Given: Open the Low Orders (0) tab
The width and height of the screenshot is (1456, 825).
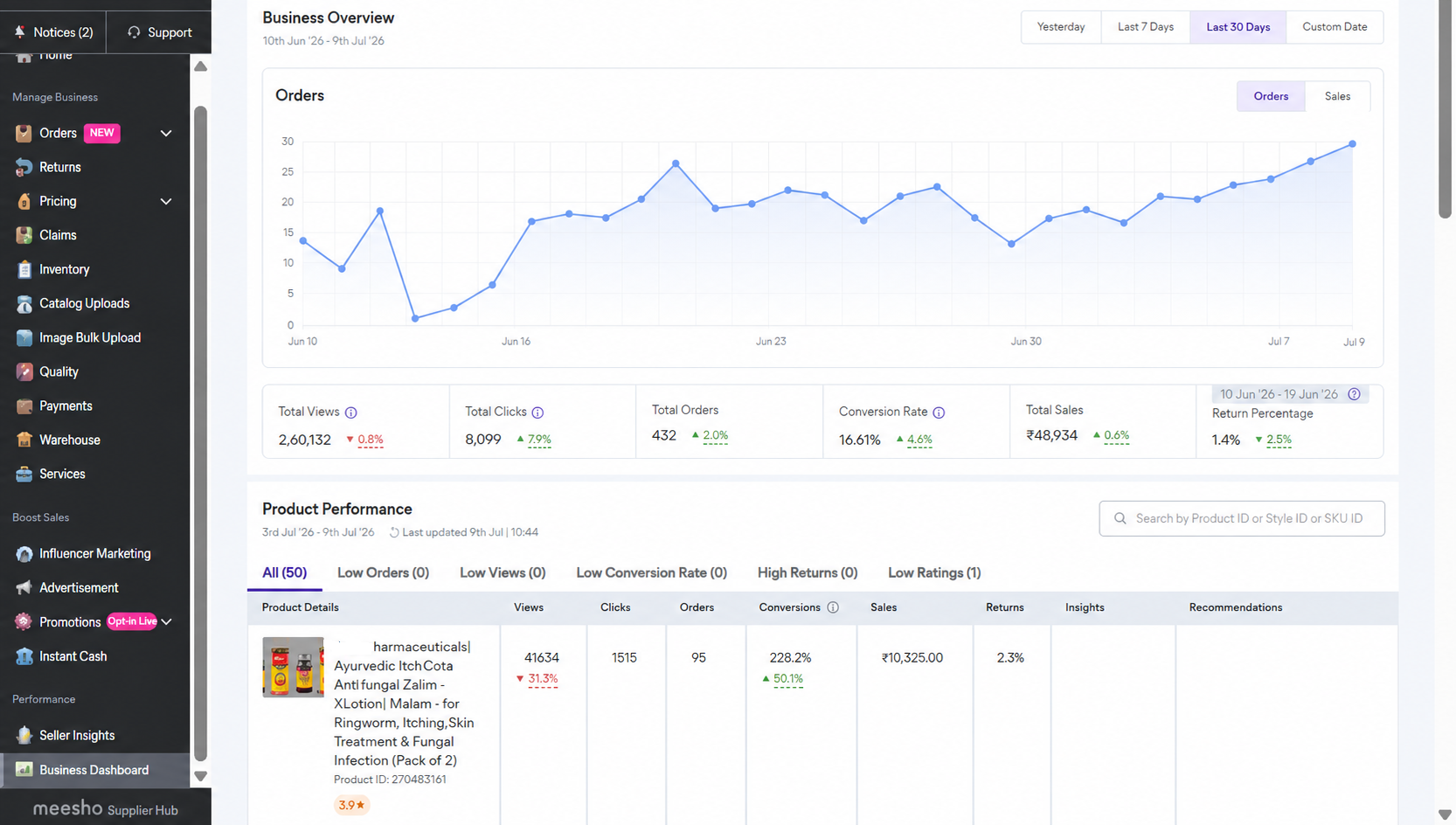Looking at the screenshot, I should coord(383,573).
